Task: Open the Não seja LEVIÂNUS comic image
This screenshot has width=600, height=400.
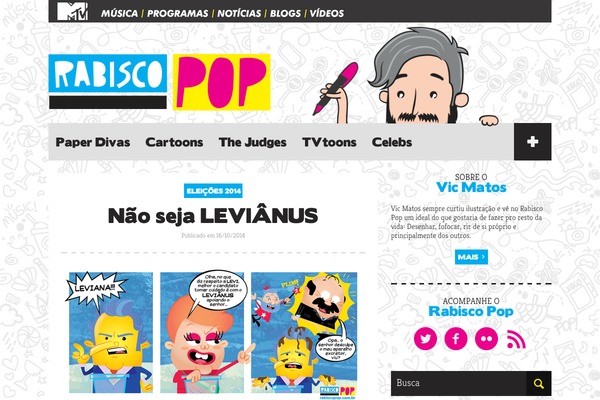Action: click(x=213, y=333)
